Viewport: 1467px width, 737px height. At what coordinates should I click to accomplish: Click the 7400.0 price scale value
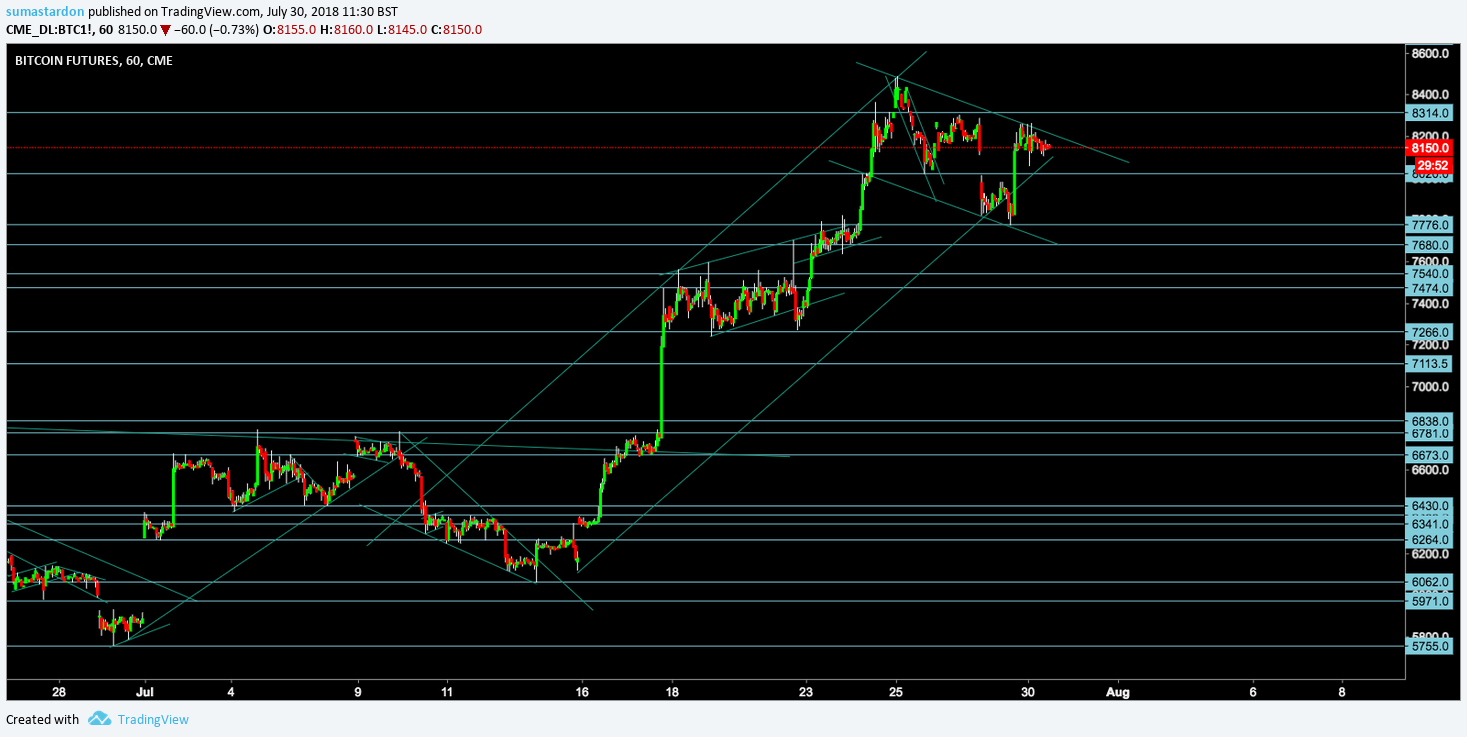tap(1429, 303)
